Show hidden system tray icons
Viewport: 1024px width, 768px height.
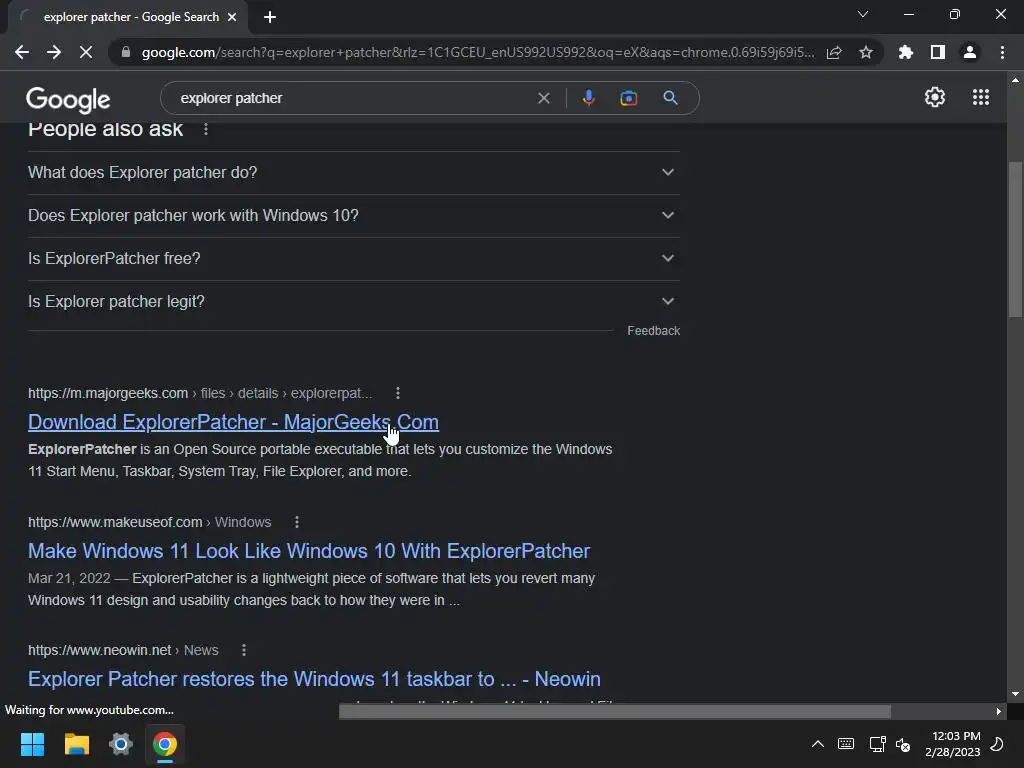(x=817, y=744)
